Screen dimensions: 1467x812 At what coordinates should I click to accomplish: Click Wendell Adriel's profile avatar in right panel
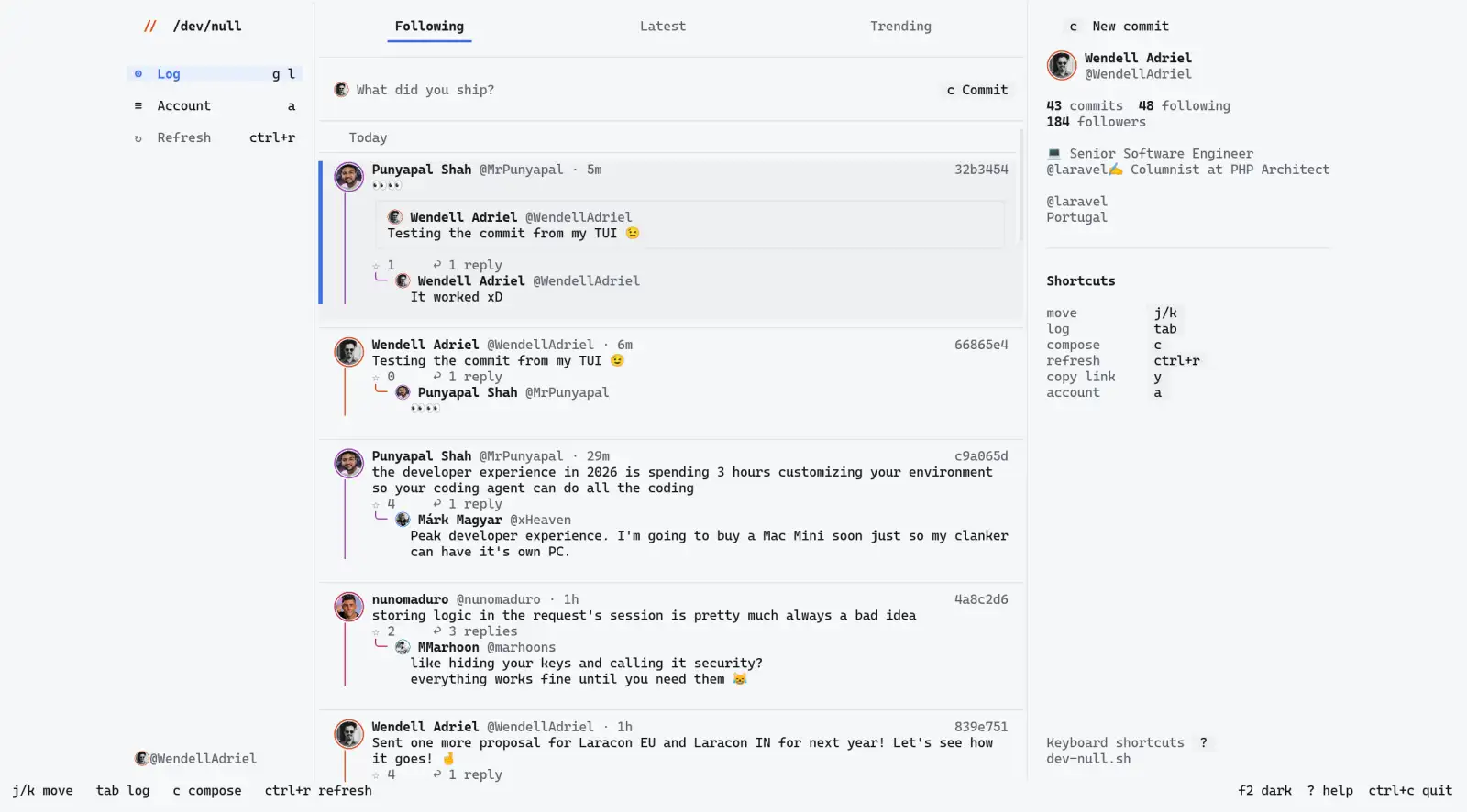tap(1062, 66)
